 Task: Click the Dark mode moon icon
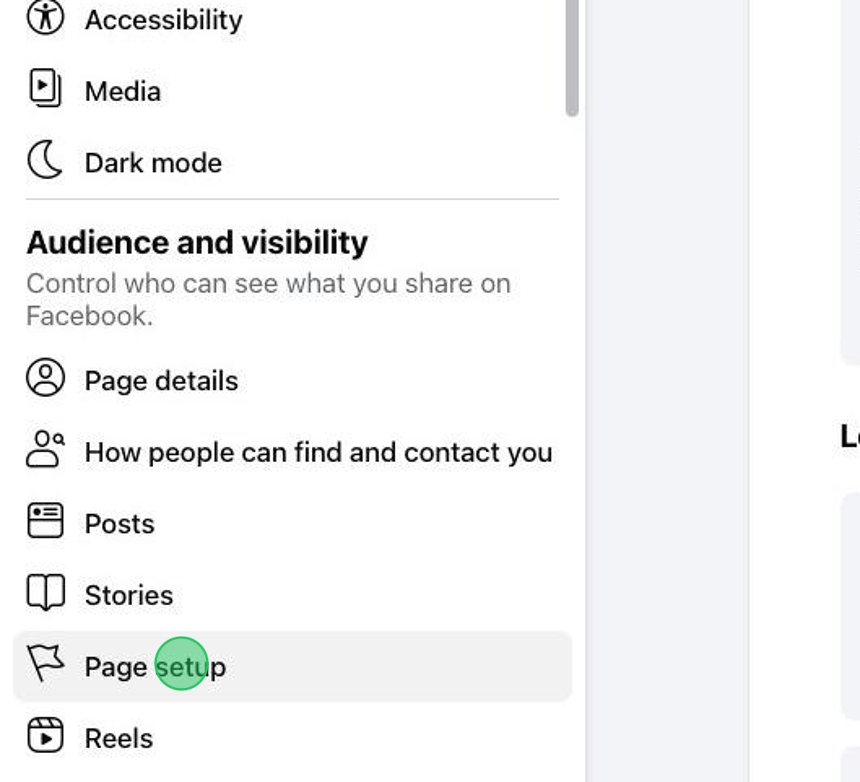coord(44,161)
